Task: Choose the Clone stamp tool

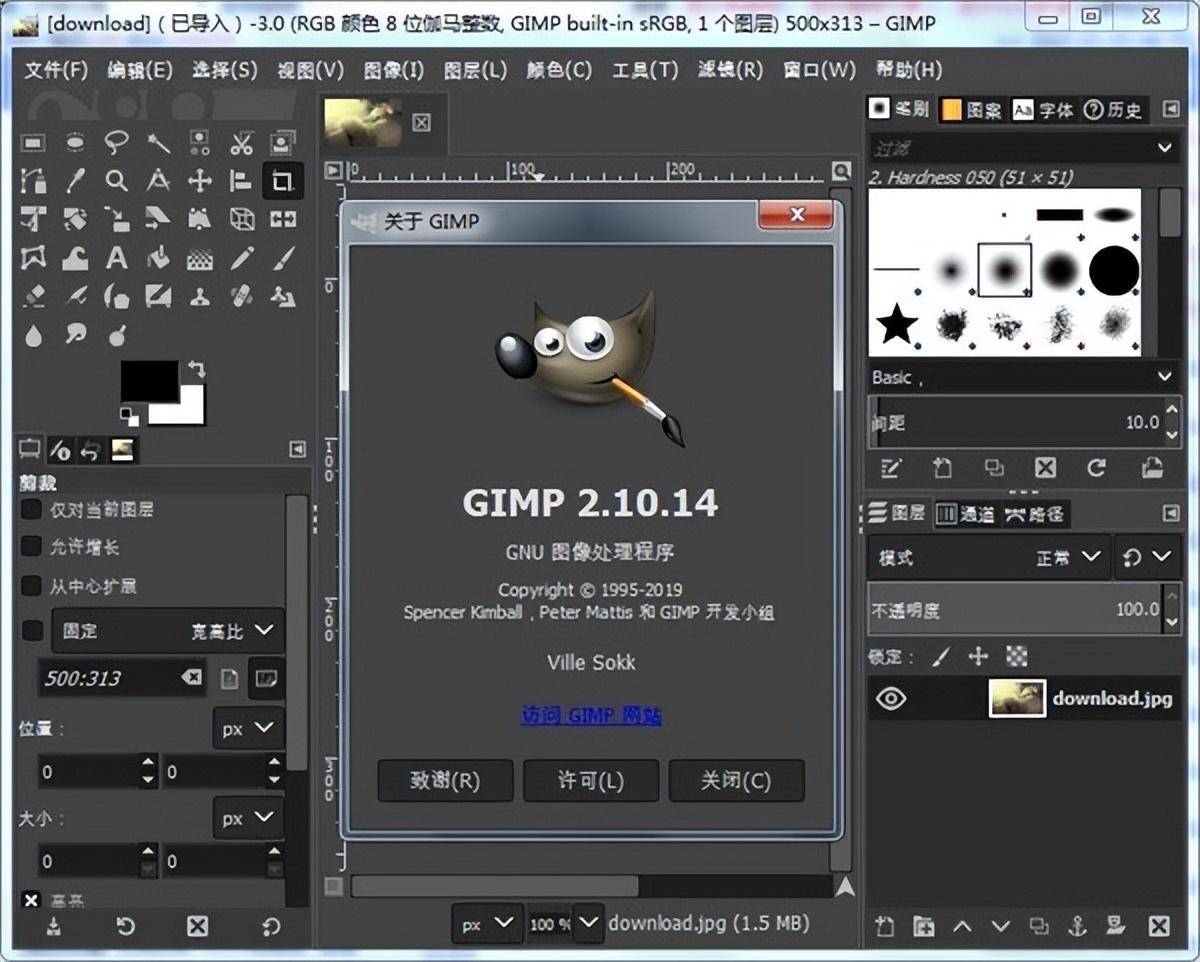Action: point(200,296)
